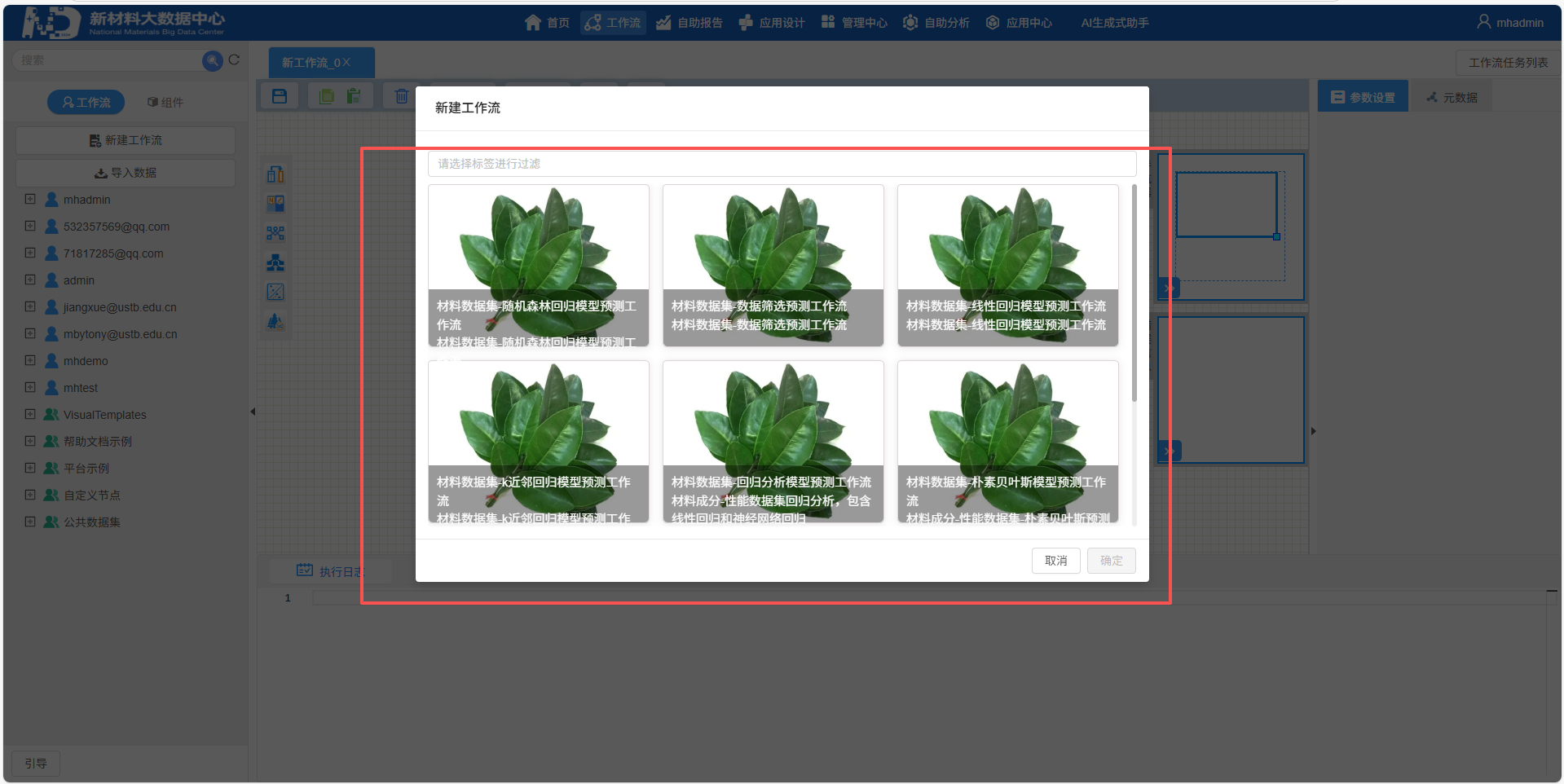The width and height of the screenshot is (1564, 784).
Task: Click the refresh icon beside search
Action: pos(234,60)
